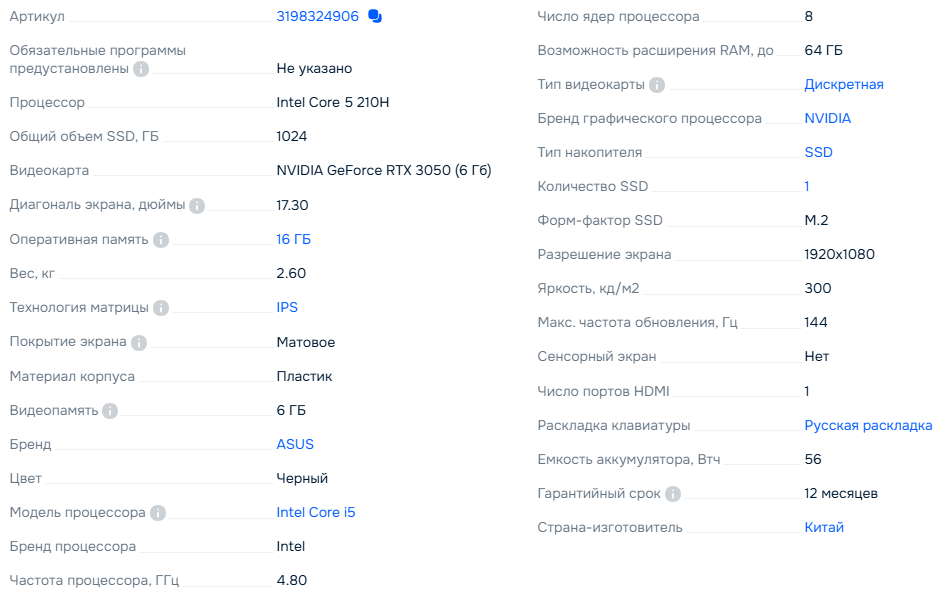Image resolution: width=942 pixels, height=597 pixels.
Task: Open the Китай country link
Action: coord(824,527)
